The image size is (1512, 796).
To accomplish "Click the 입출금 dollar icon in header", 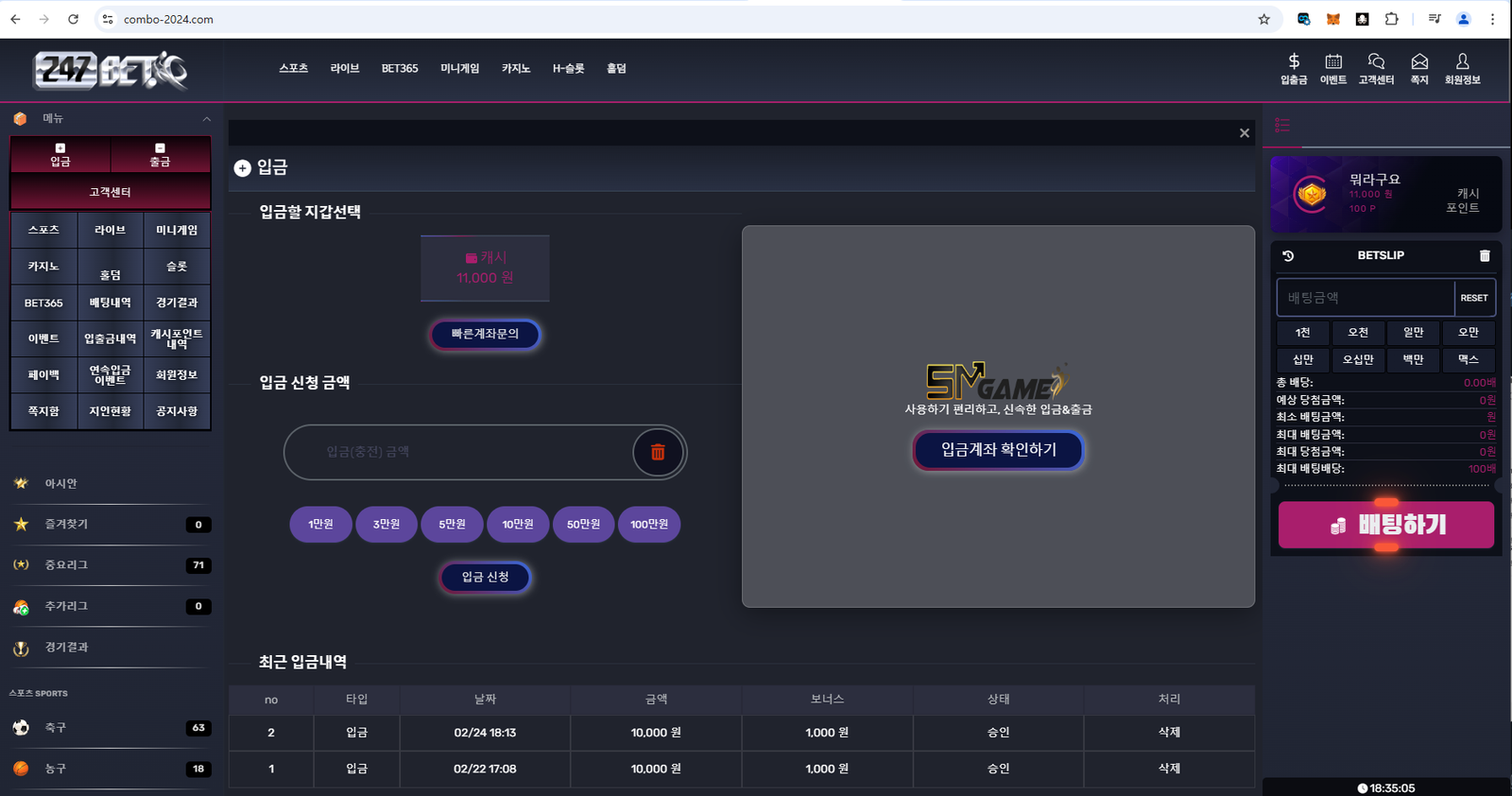I will point(1294,62).
